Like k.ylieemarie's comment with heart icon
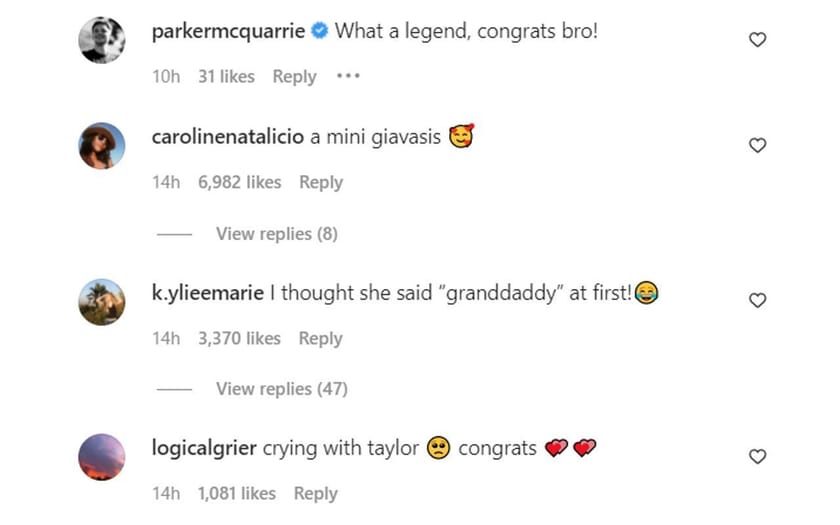Viewport: 840px width, 525px height. [757, 301]
